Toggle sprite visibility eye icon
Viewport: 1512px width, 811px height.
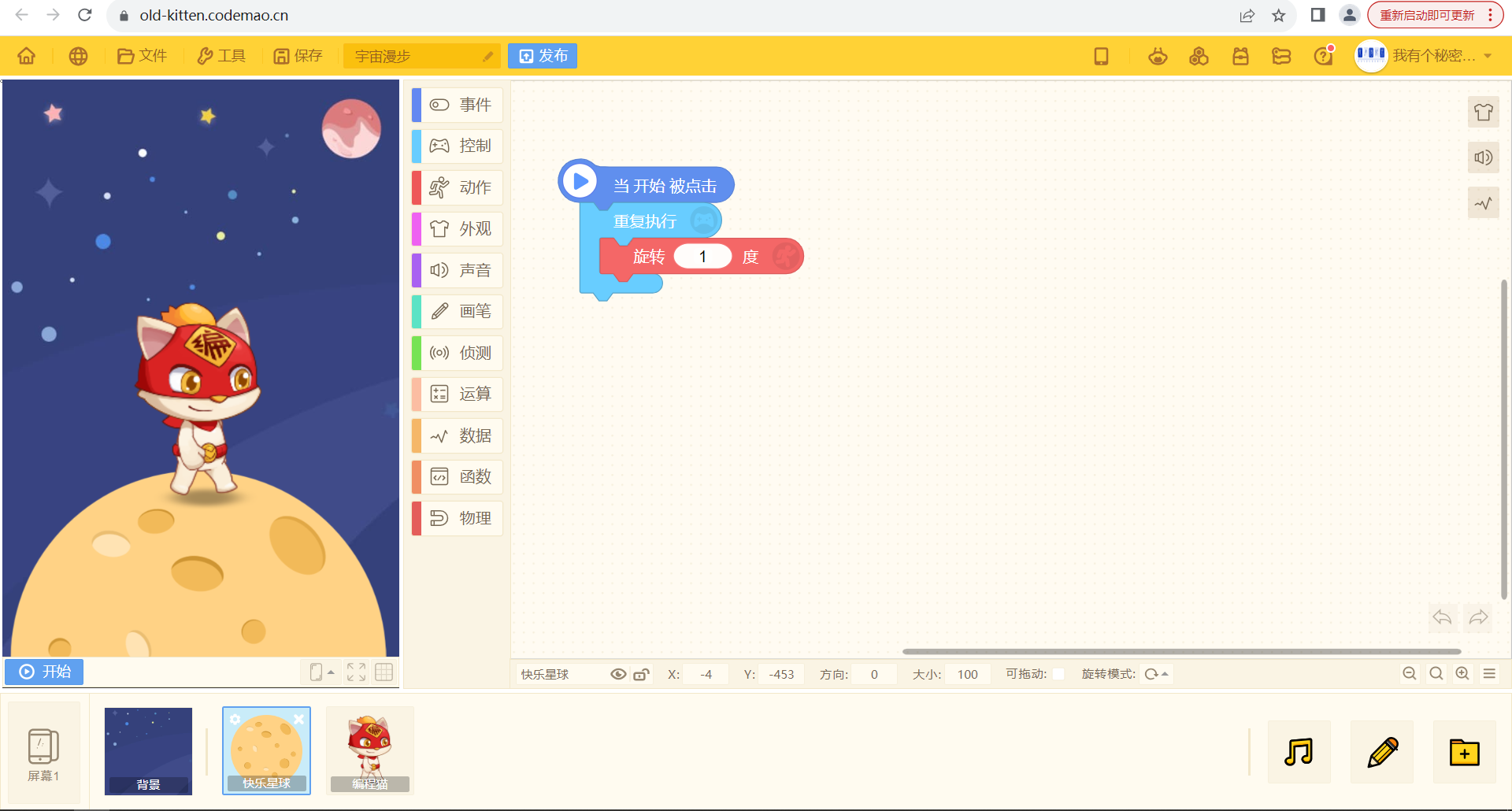pos(618,674)
